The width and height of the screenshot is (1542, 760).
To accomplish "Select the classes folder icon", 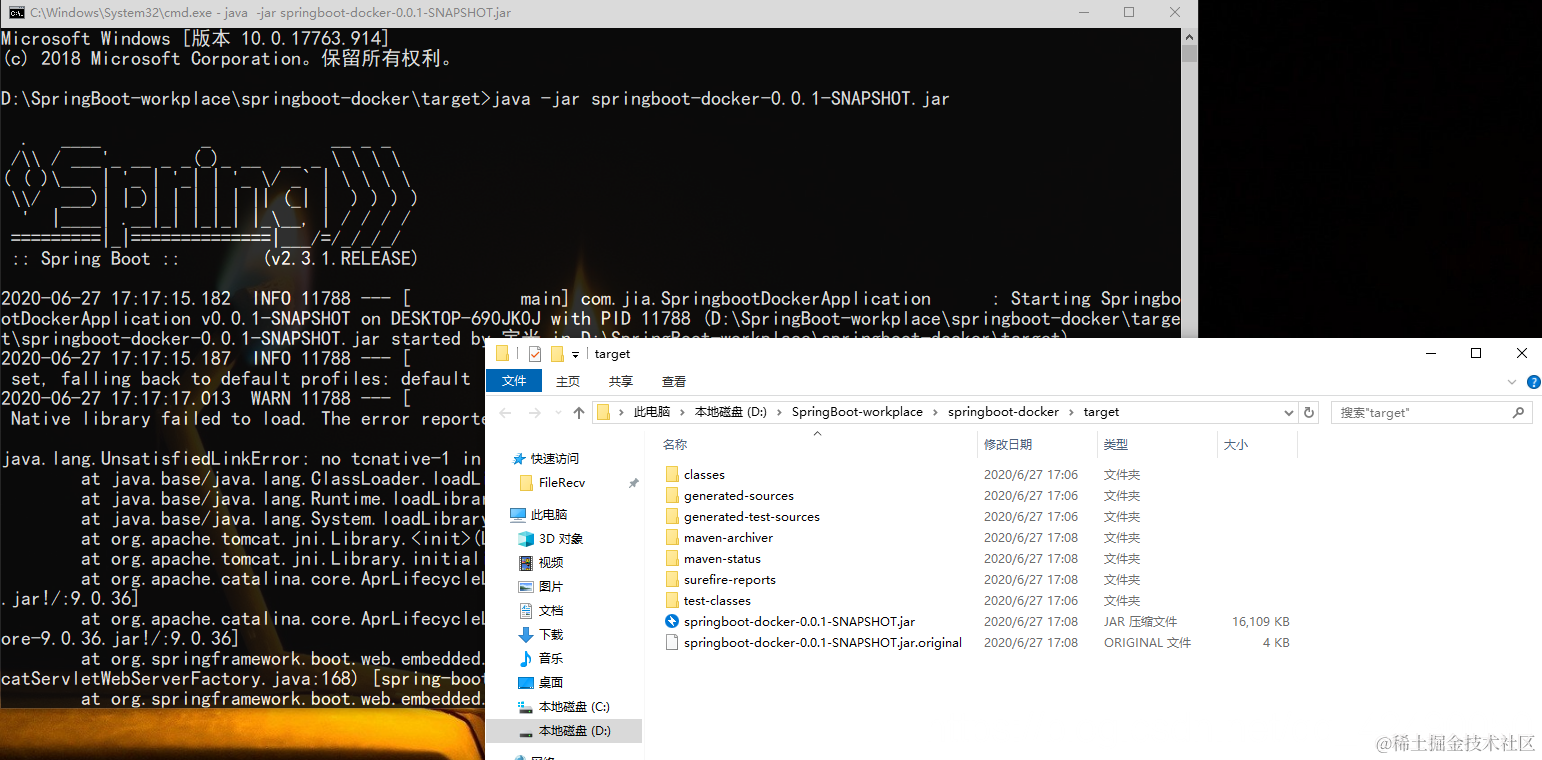I will (672, 475).
